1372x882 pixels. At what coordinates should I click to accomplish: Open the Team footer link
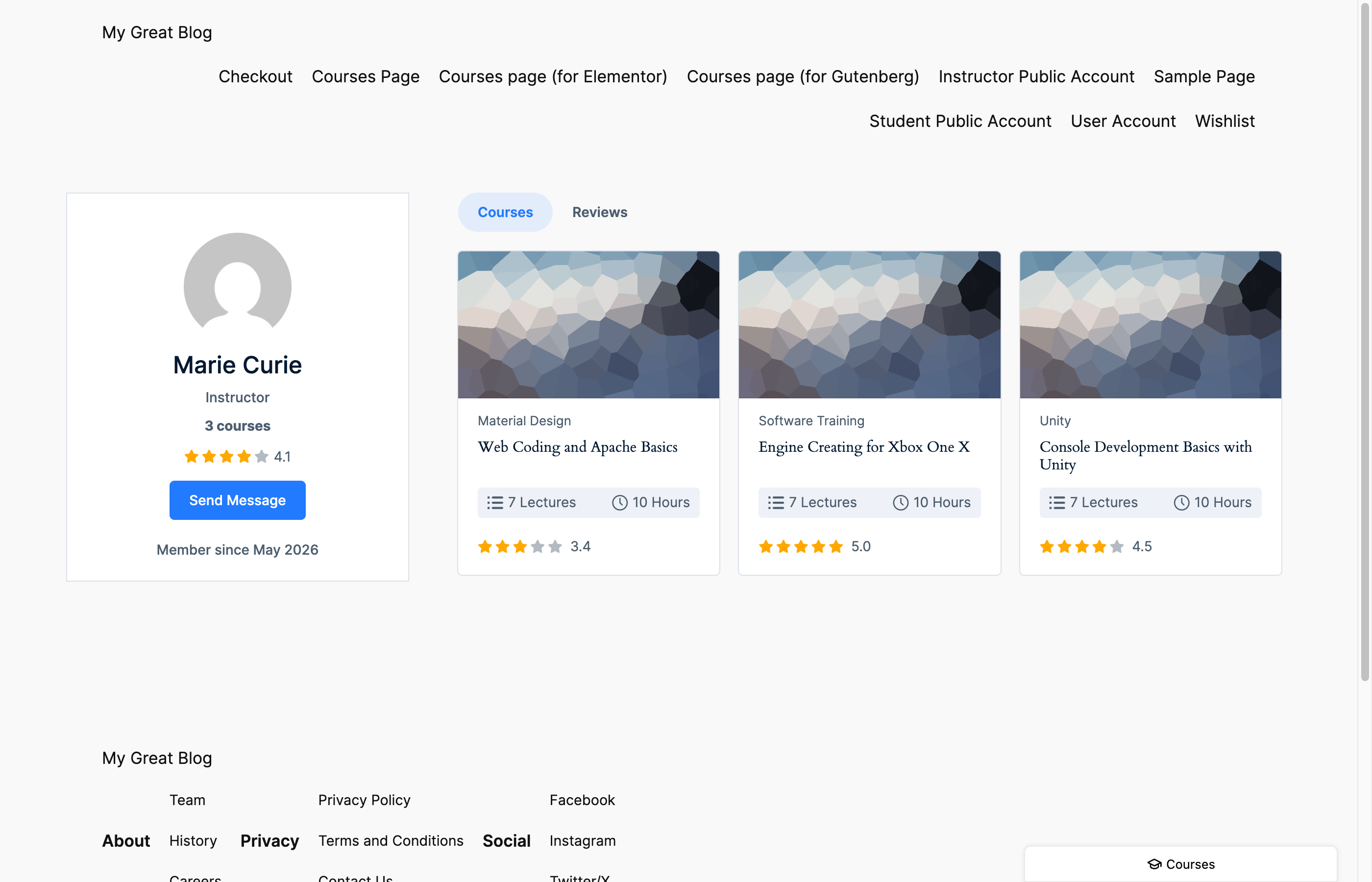coord(187,800)
